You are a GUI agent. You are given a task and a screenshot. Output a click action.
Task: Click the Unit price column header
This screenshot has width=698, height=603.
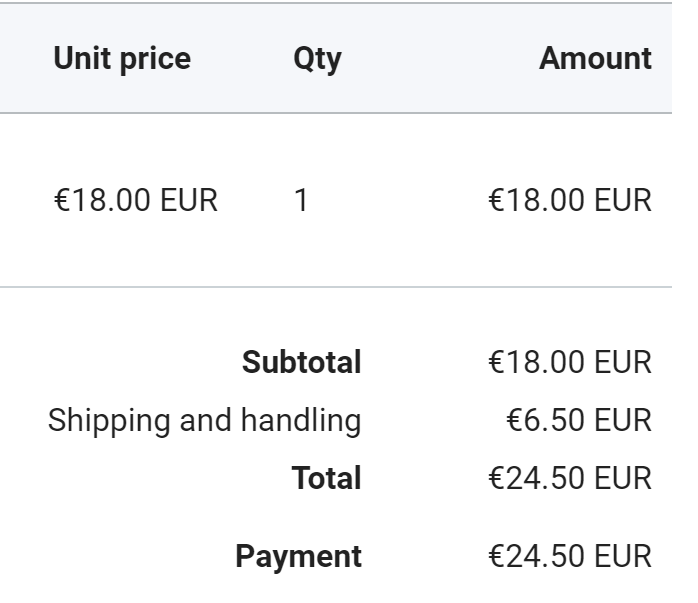(122, 58)
